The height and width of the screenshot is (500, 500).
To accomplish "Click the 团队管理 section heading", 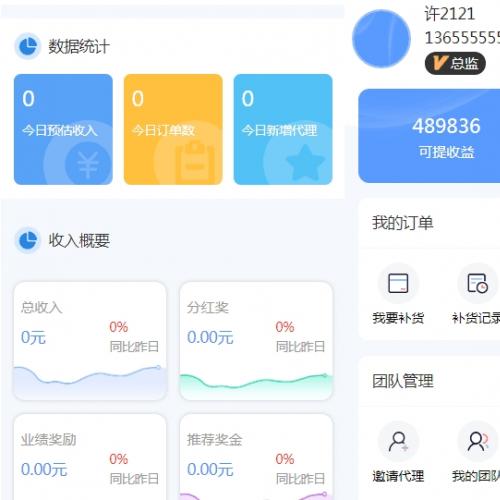I will point(403,381).
